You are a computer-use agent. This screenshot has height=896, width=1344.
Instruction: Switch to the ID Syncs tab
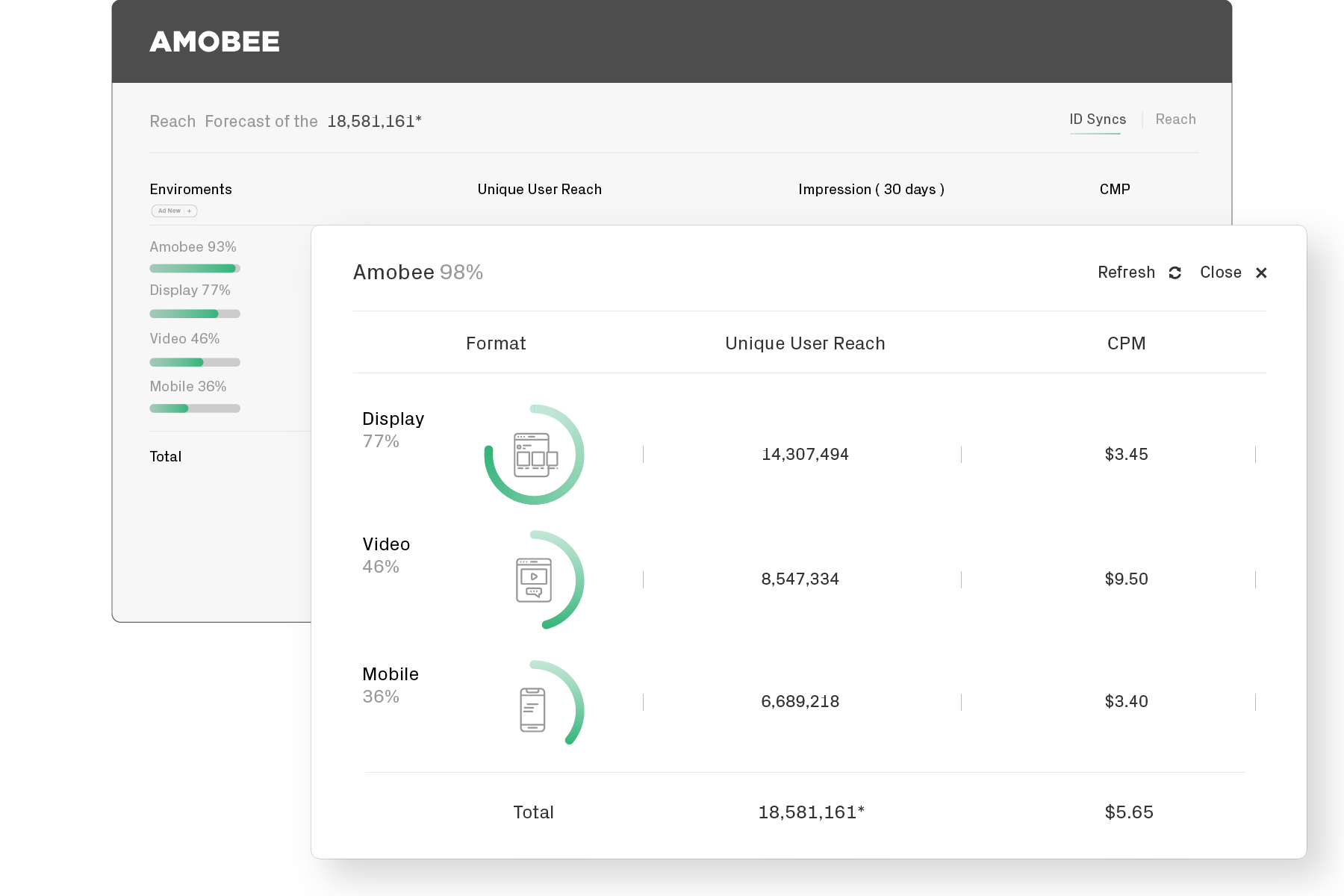pyautogui.click(x=1097, y=119)
